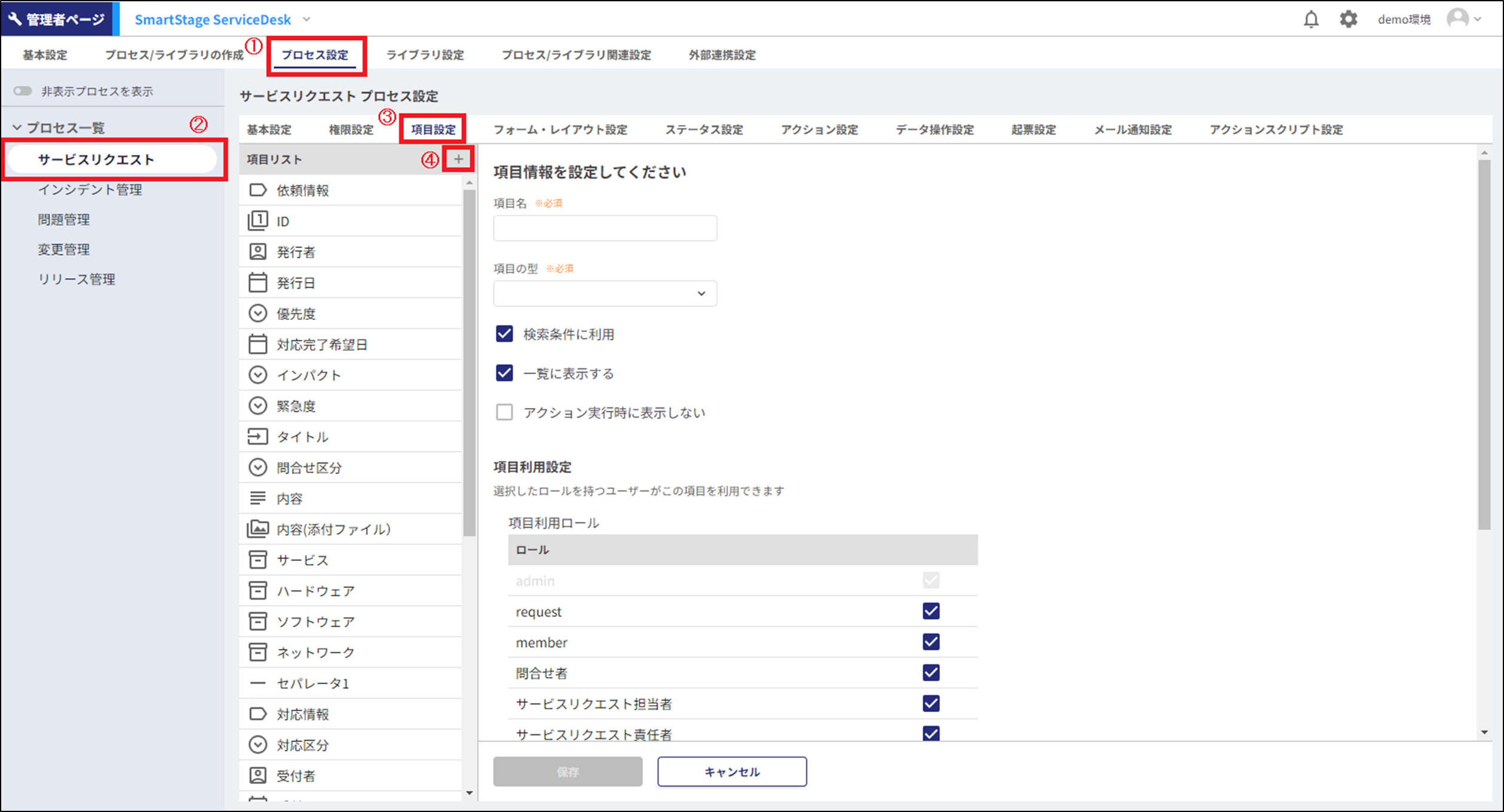Click the キャンセル button
The image size is (1504, 812).
pyautogui.click(x=731, y=771)
